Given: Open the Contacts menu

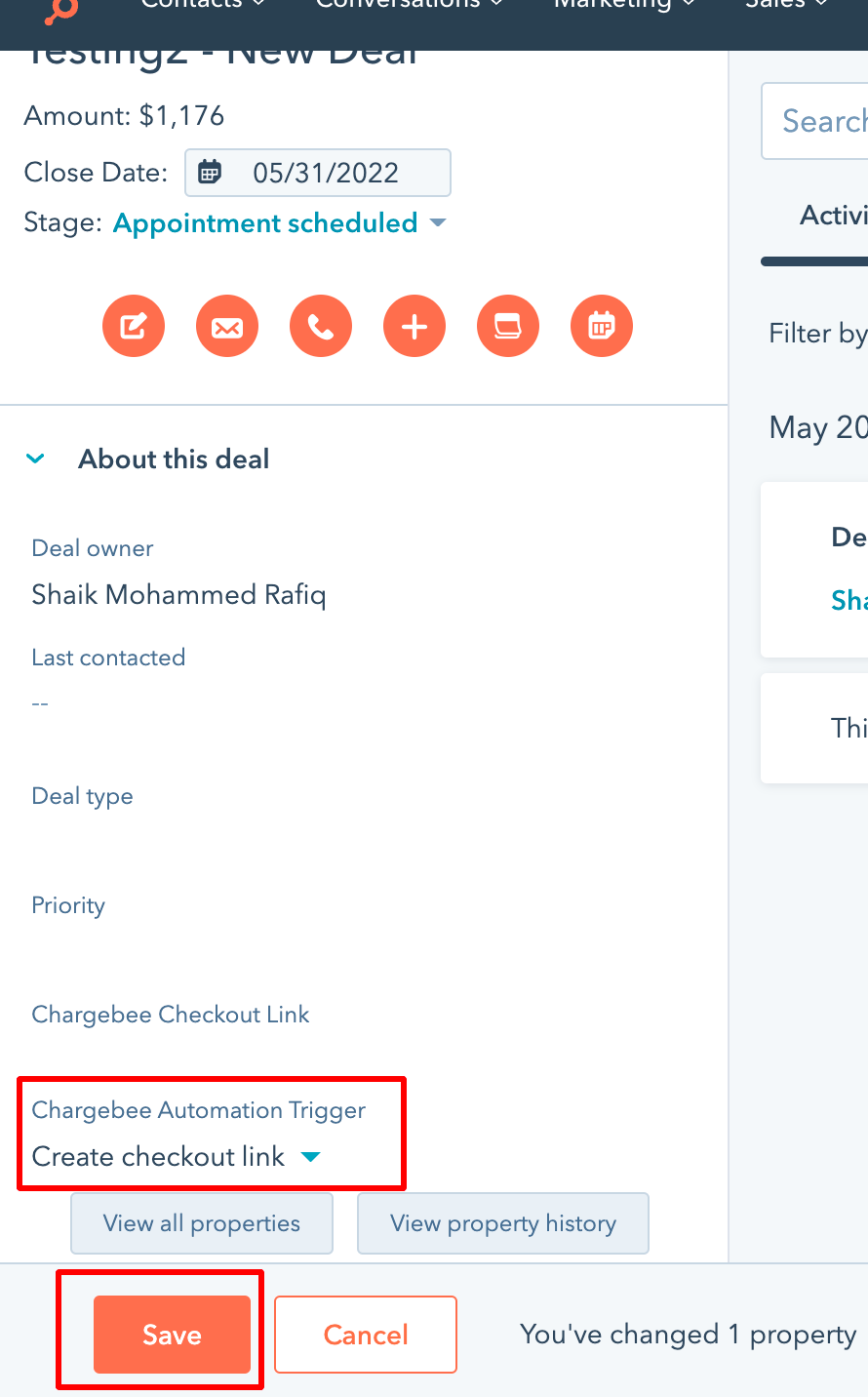Looking at the screenshot, I should point(202,6).
